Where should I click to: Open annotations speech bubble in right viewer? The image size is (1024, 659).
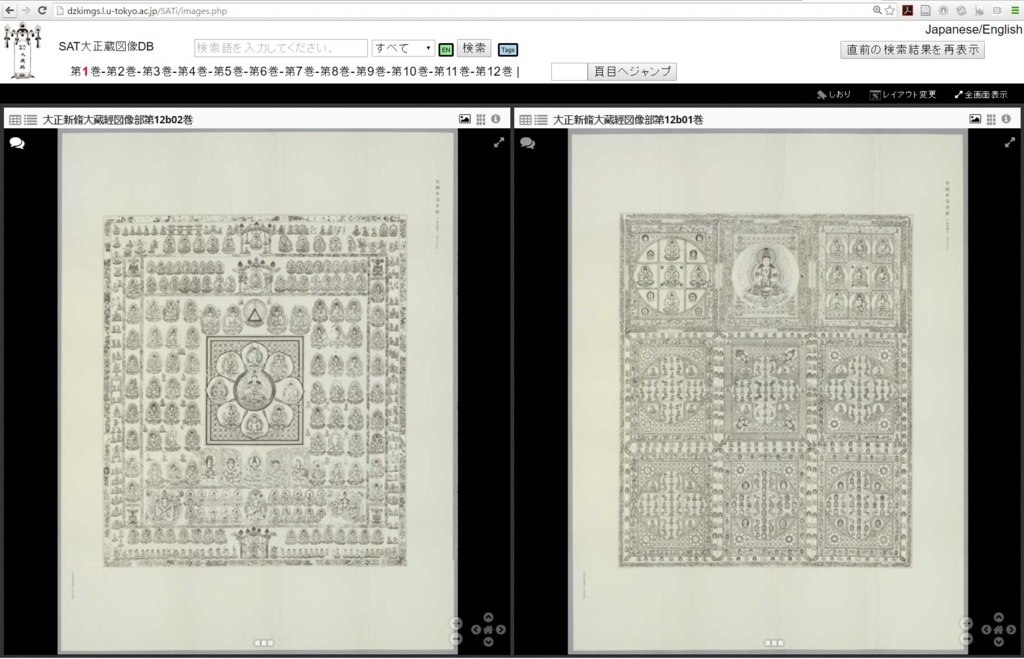pyautogui.click(x=528, y=143)
